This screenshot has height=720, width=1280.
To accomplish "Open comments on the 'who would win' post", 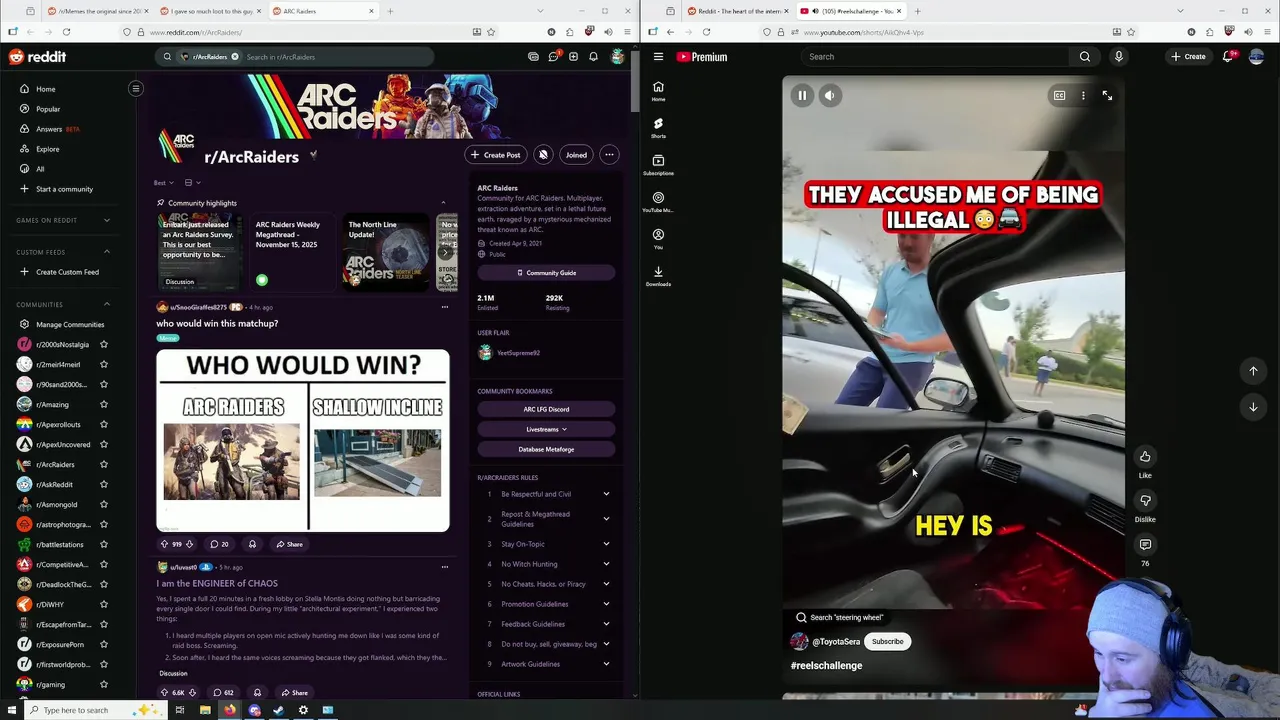I will 219,544.
